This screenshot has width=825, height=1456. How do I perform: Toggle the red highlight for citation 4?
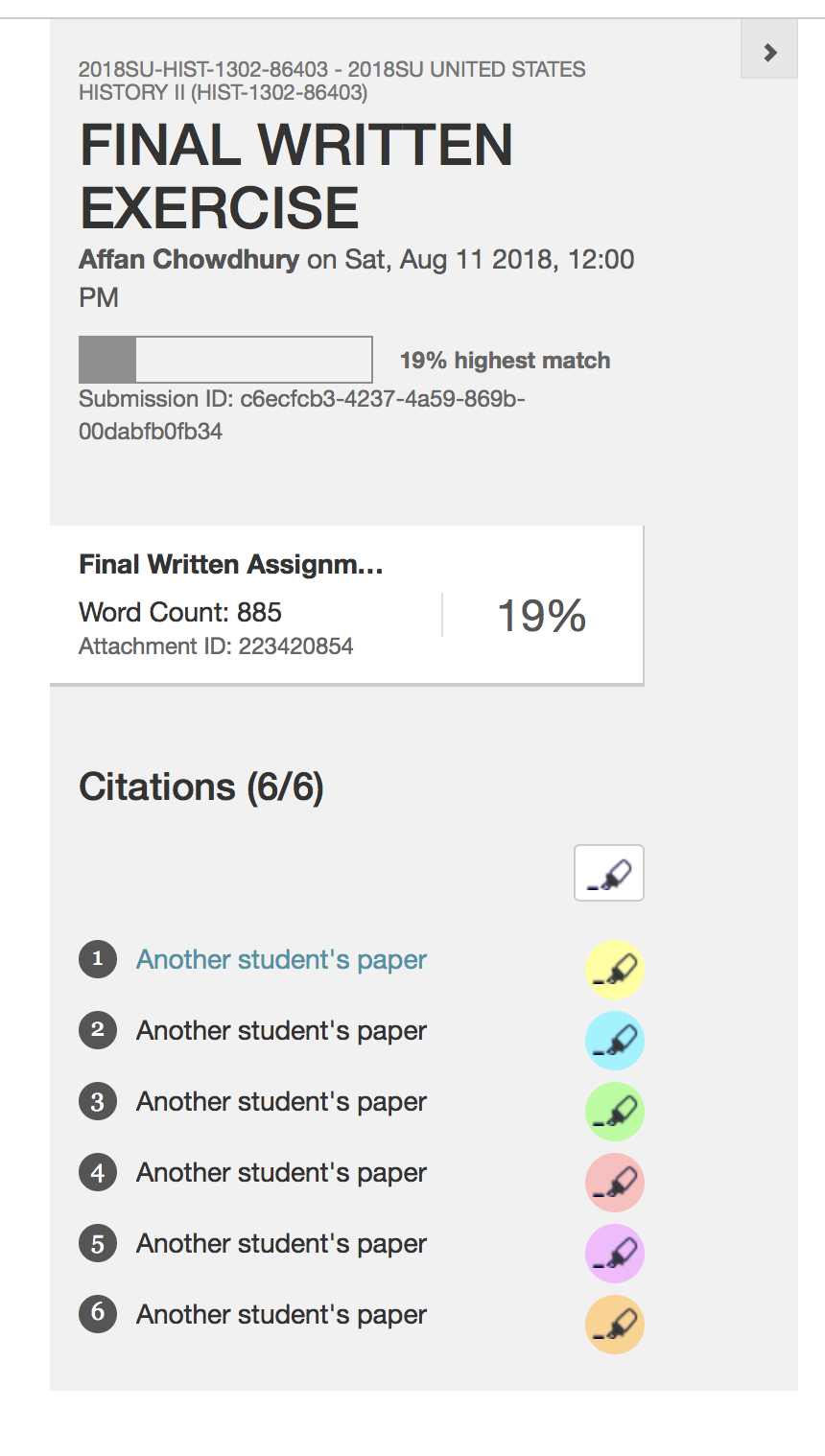pos(614,1182)
